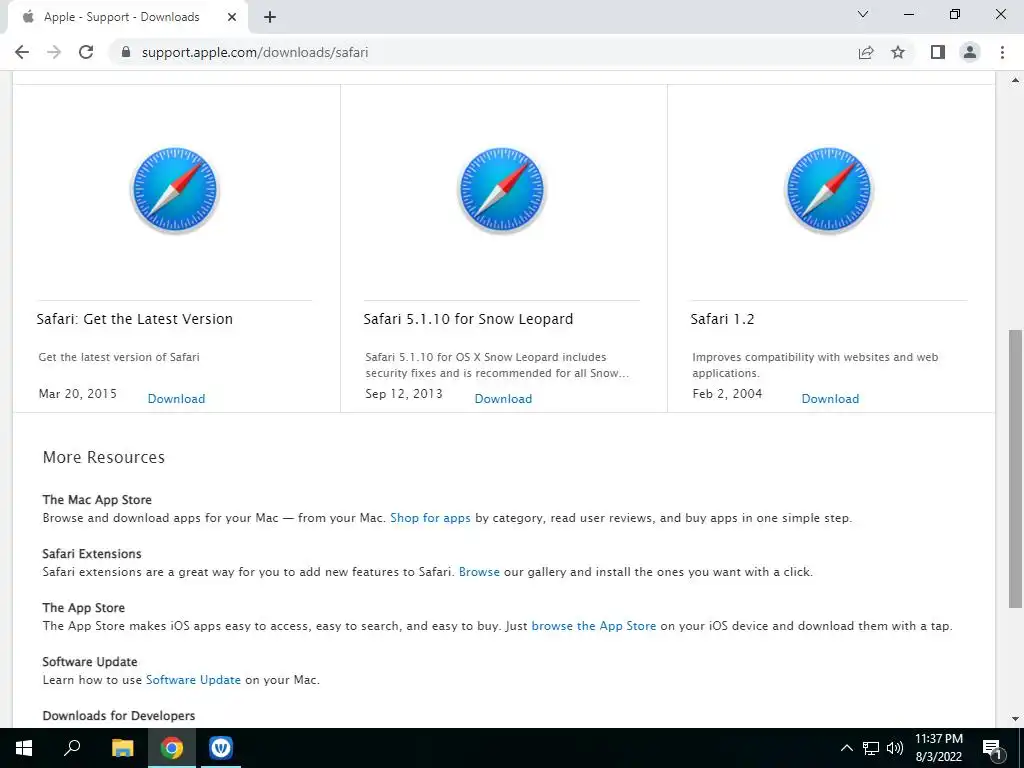Download Safari 5.1.10 dated Sep 12, 2013
1024x768 pixels.
504,399
